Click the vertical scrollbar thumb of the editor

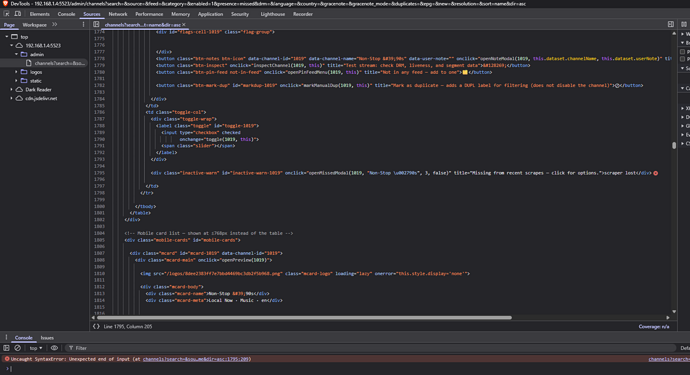(674, 145)
